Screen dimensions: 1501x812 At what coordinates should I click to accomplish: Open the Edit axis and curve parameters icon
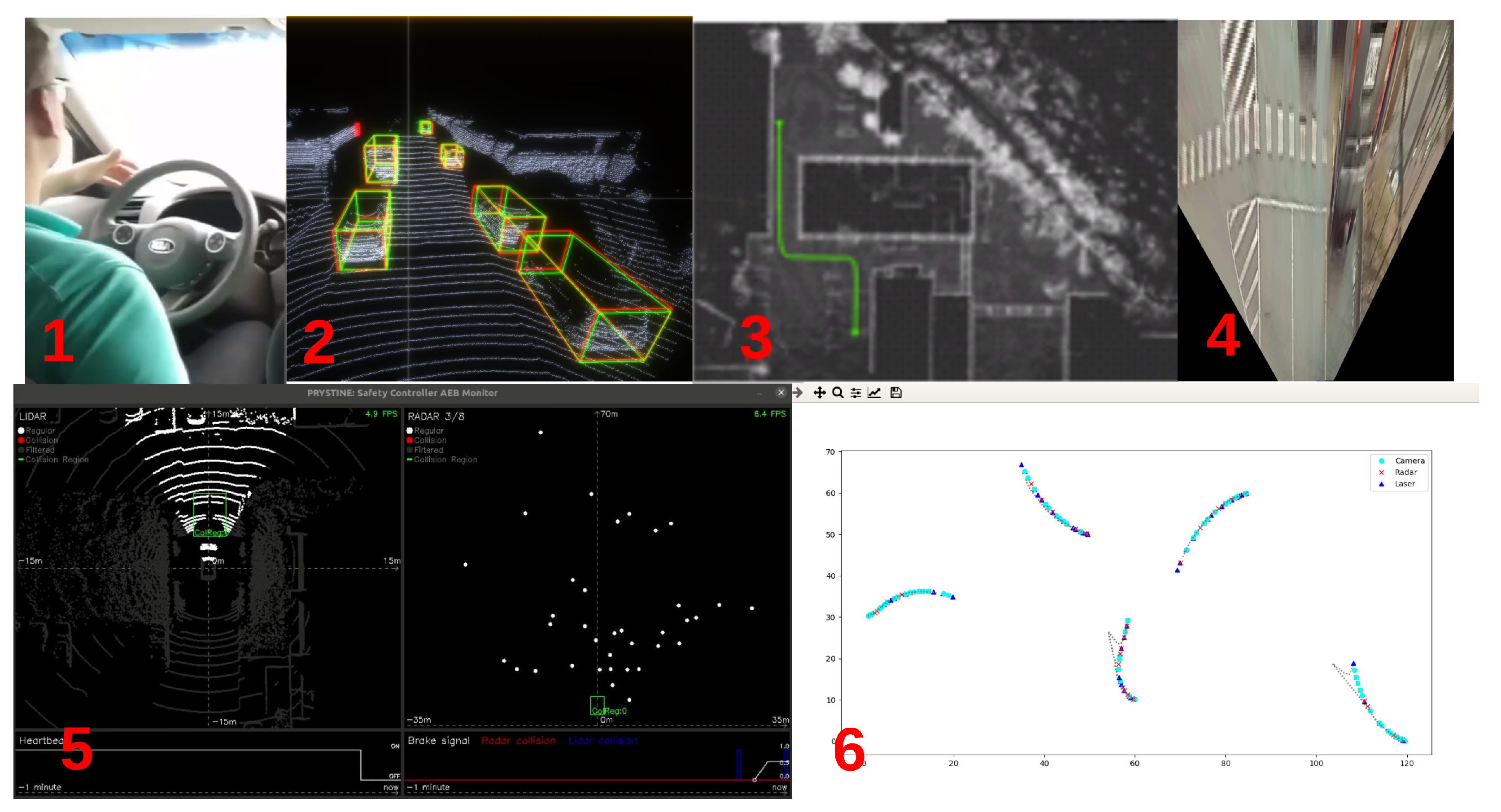874,393
